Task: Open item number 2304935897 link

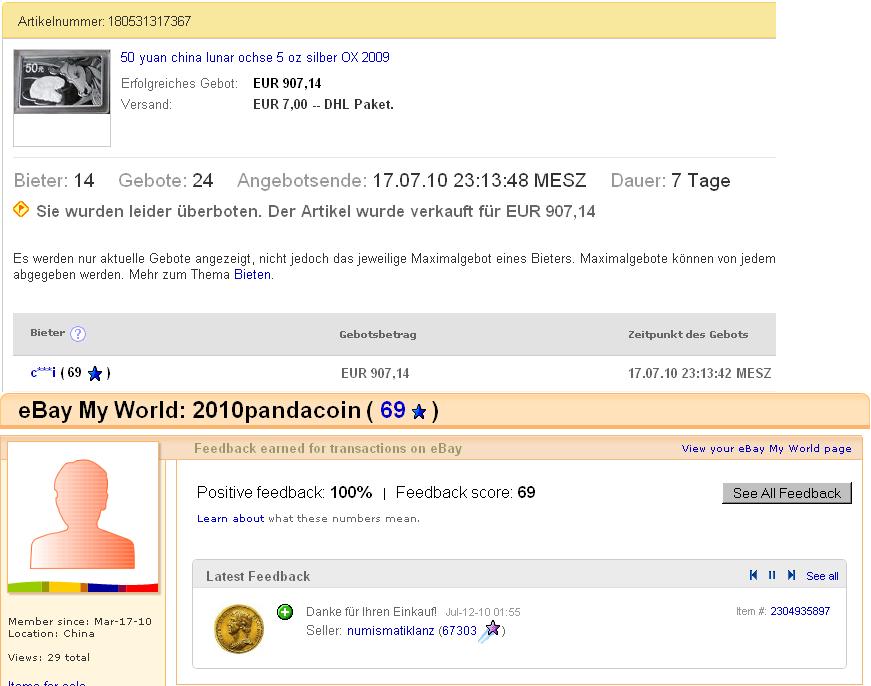Action: tap(800, 611)
